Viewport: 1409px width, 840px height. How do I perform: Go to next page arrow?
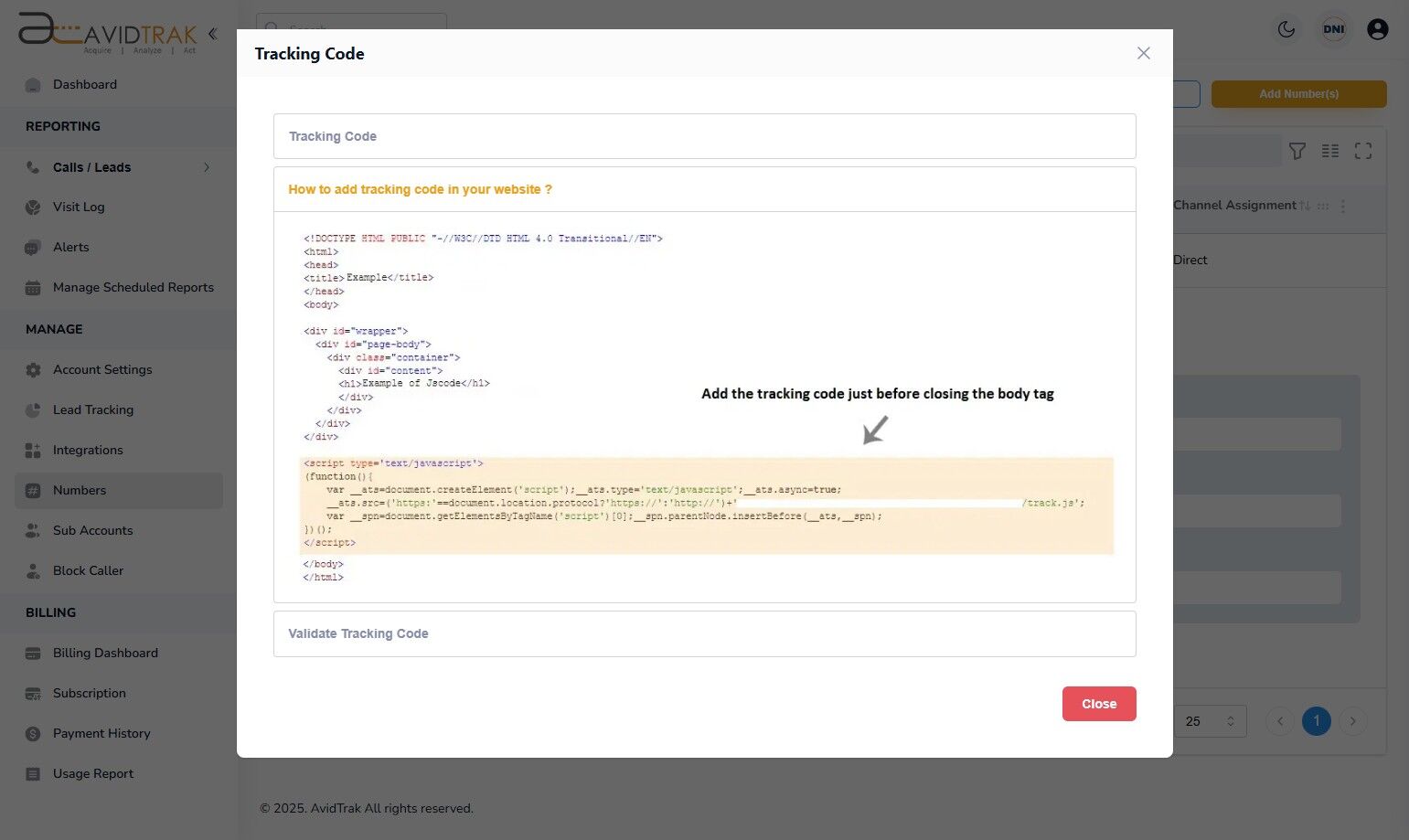pos(1353,721)
